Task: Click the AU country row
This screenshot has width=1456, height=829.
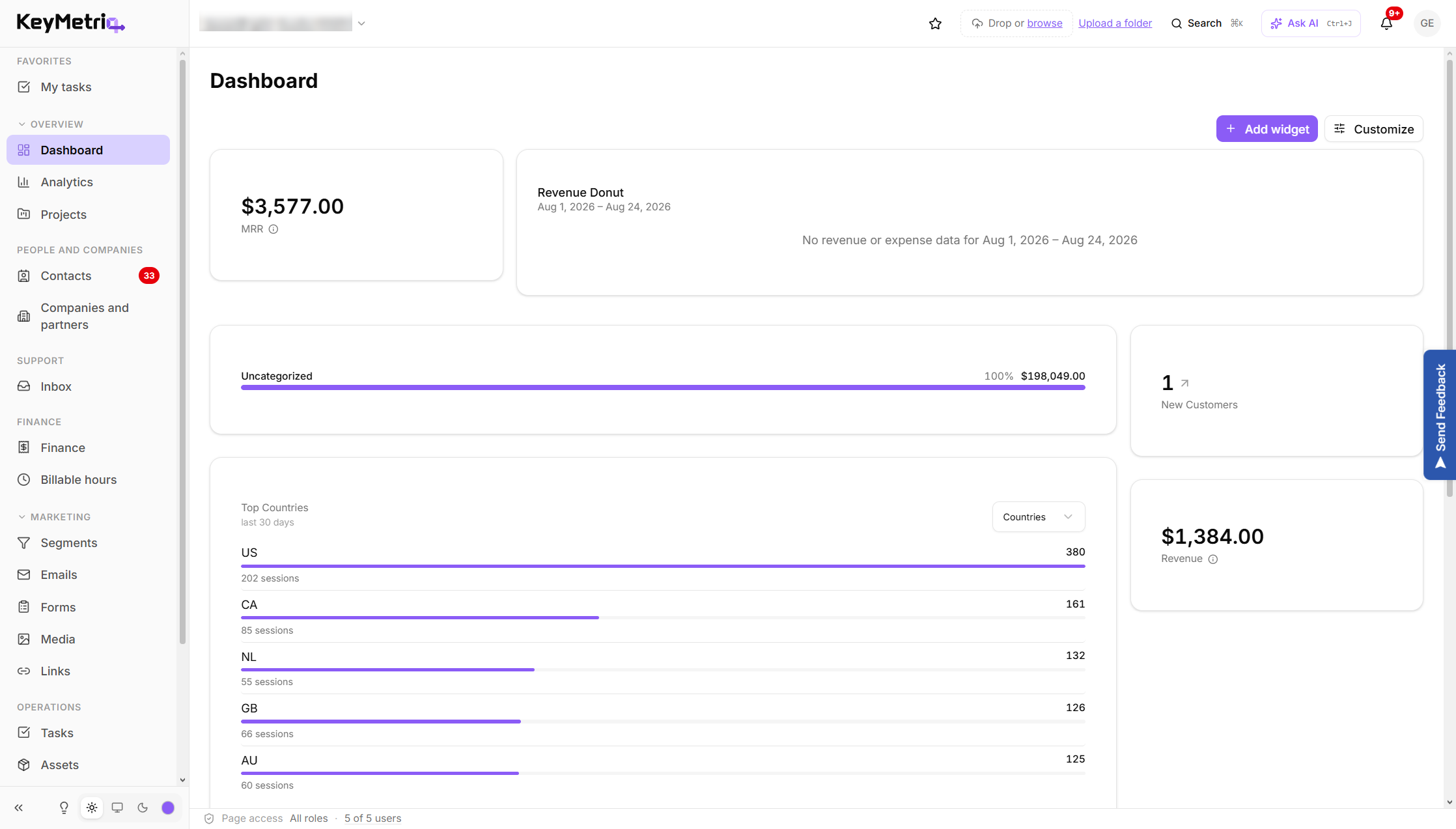Action: [x=663, y=772]
